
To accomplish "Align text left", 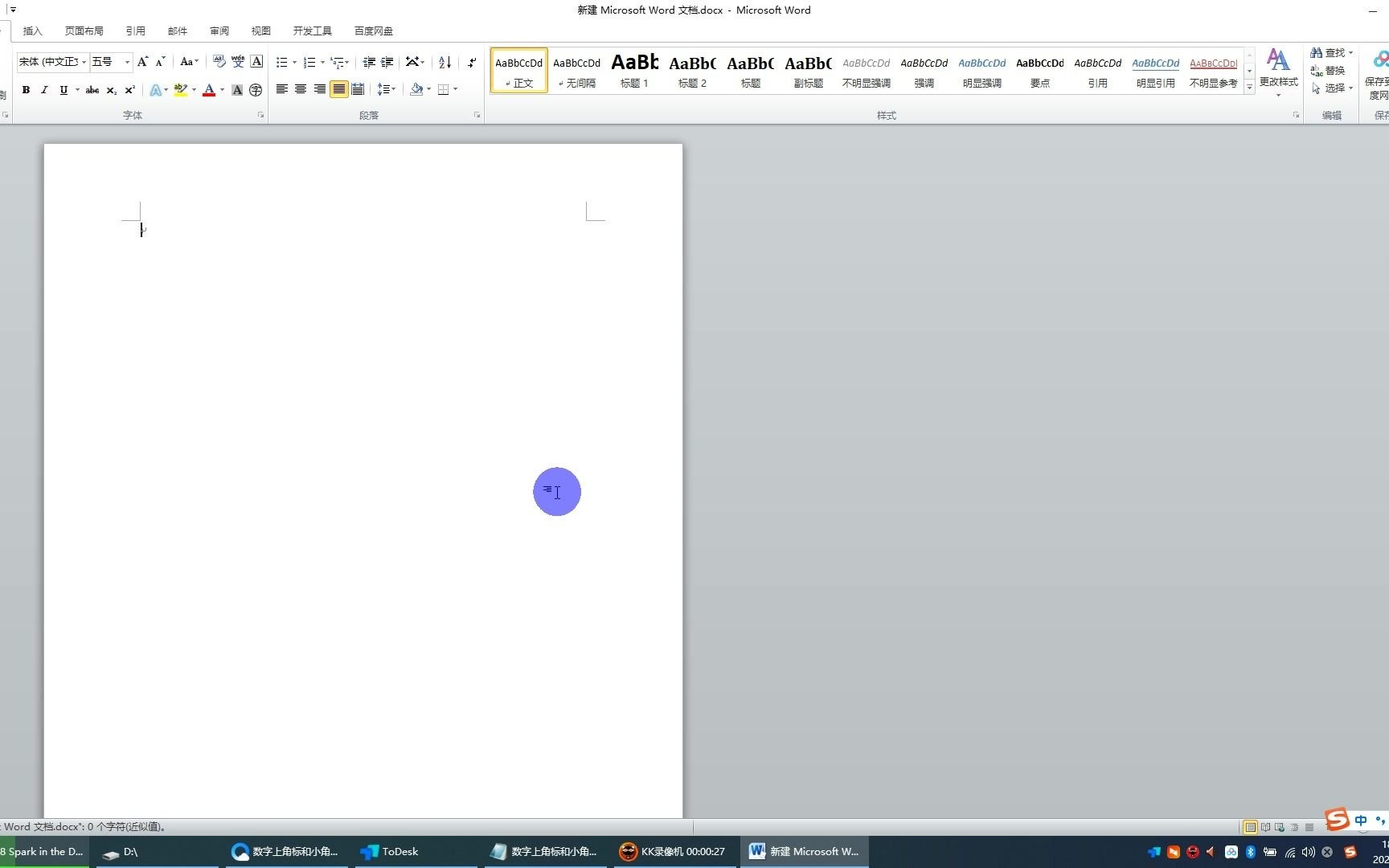I will click(x=282, y=89).
